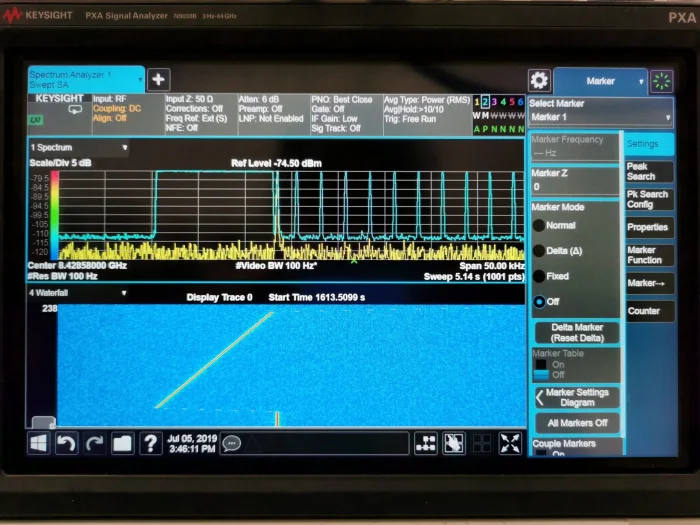Toggle the Marker Table switch
This screenshot has height=525, width=700.
(543, 369)
